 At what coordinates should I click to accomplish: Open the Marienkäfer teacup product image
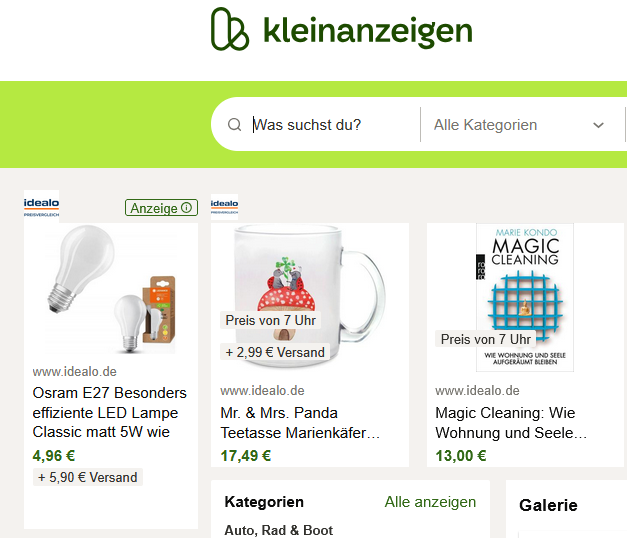click(310, 296)
